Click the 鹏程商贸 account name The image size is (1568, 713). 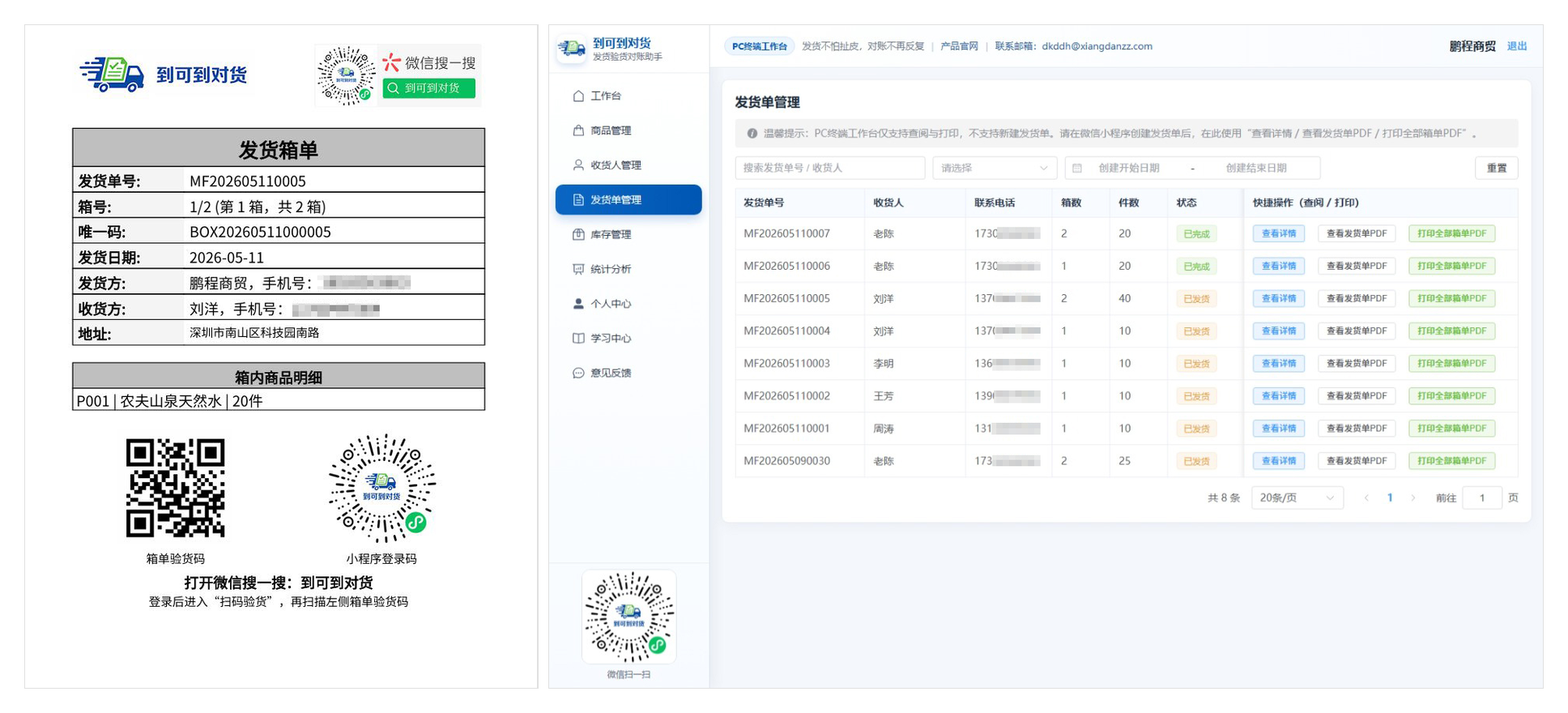1472,47
